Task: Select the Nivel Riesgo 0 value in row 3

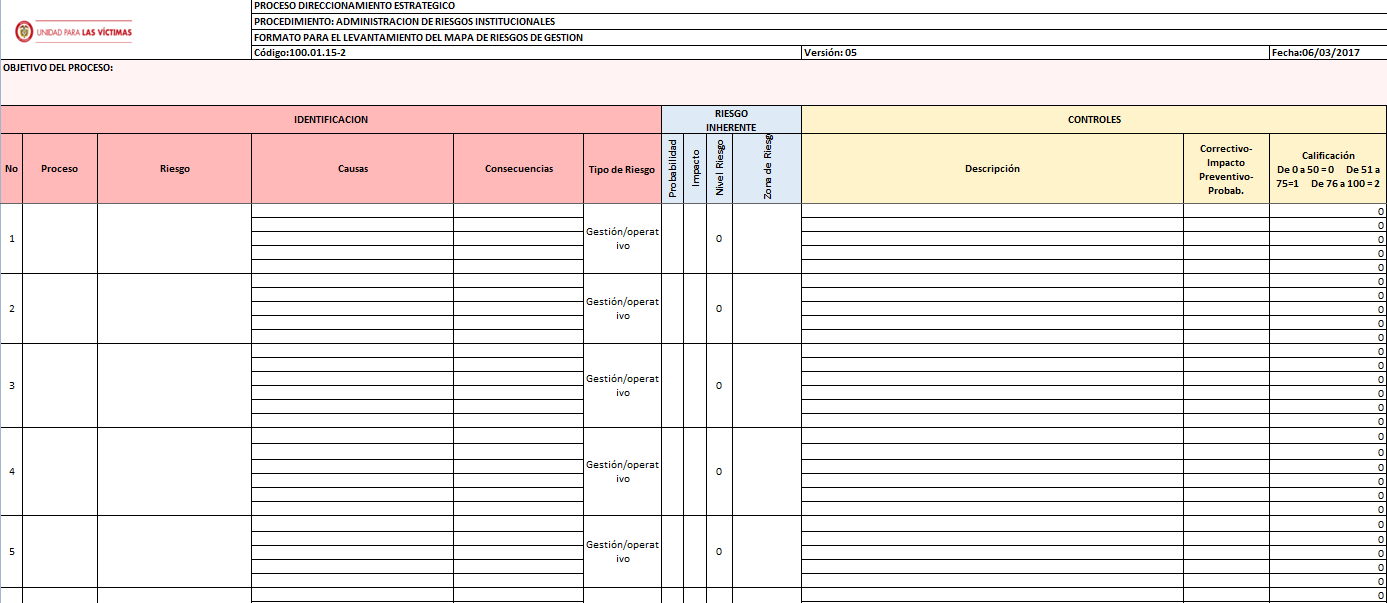Action: (719, 386)
